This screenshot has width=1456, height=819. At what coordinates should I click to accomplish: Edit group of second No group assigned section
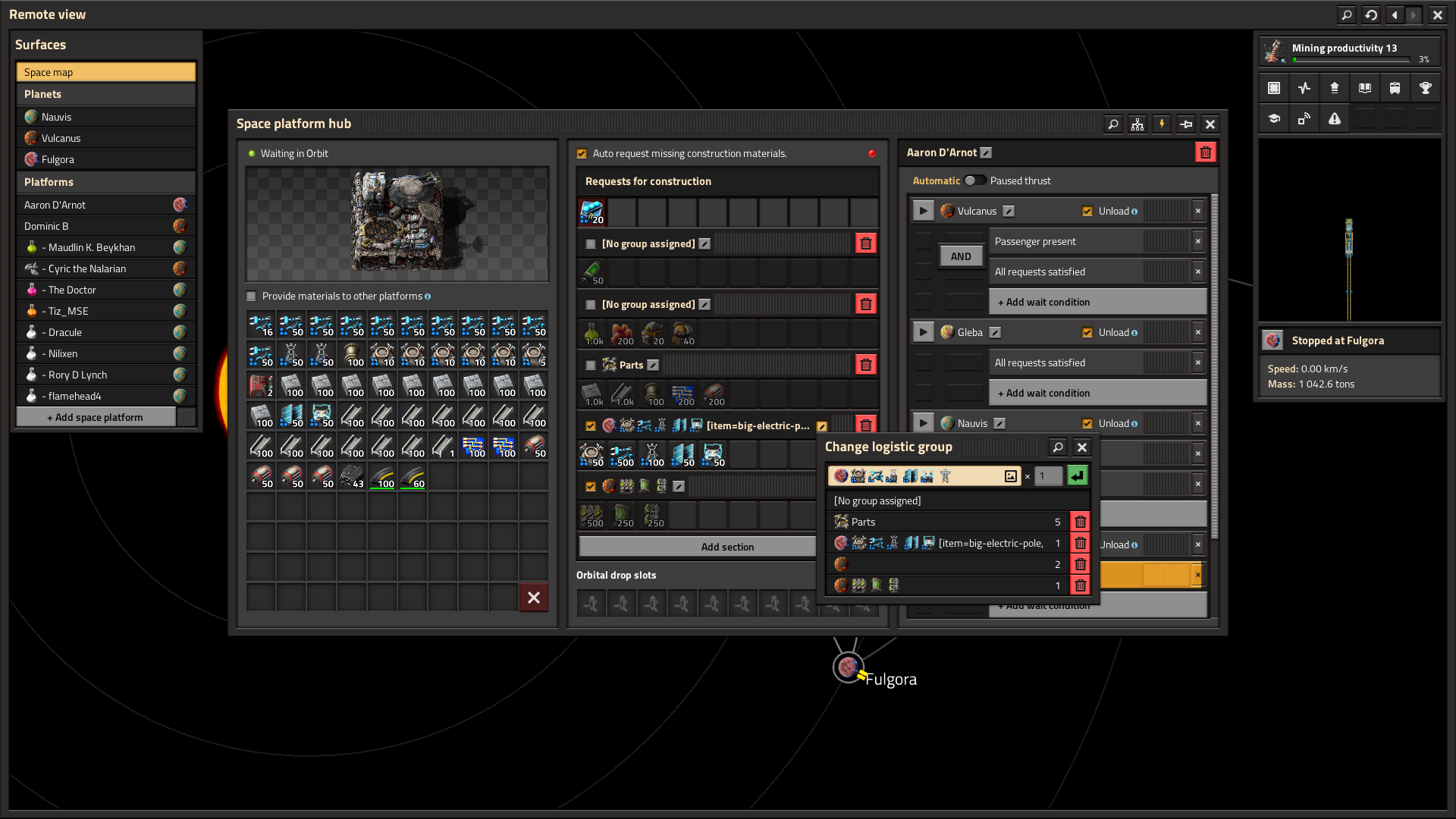coord(704,304)
